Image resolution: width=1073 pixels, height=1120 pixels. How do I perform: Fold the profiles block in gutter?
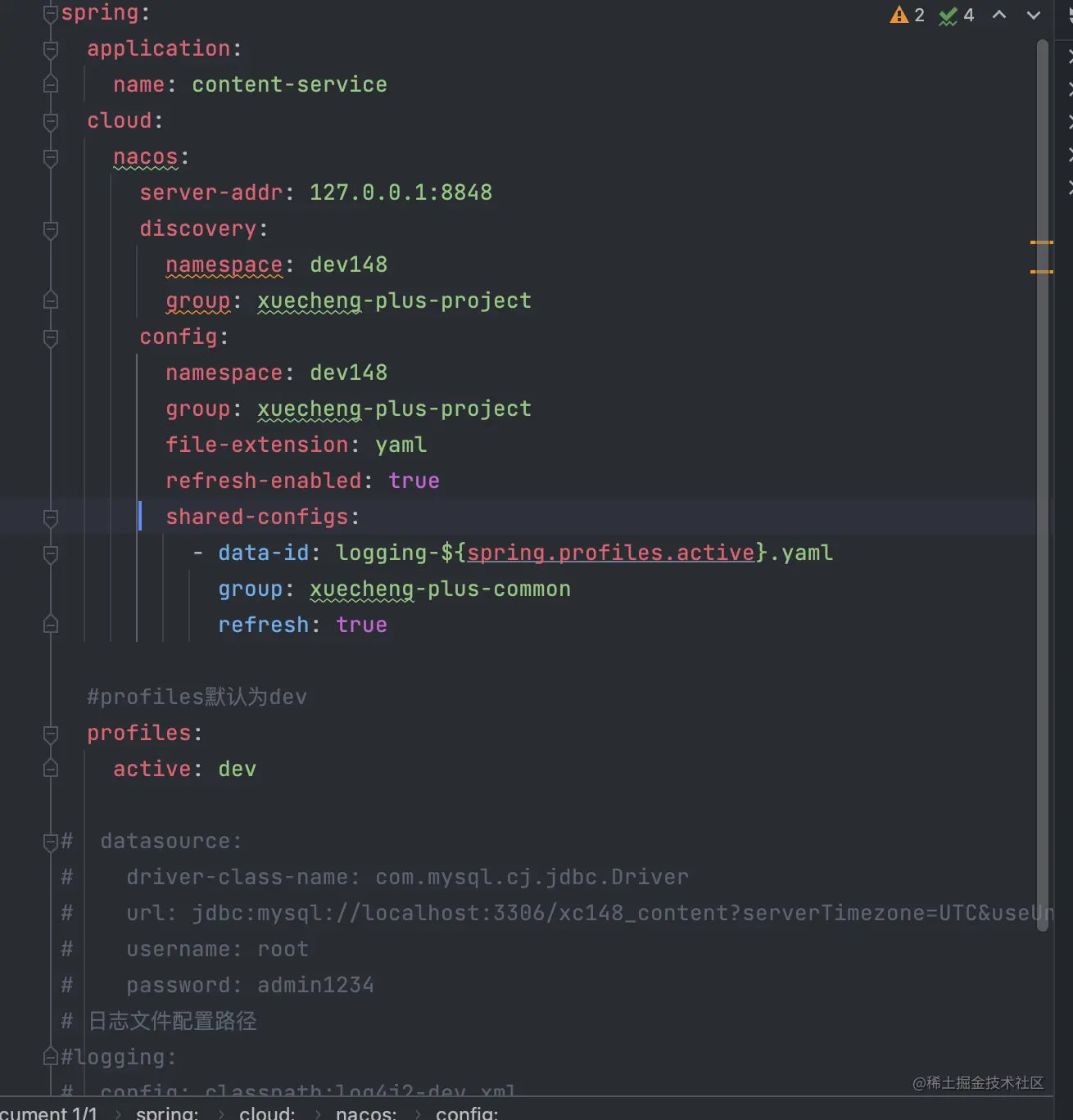51,734
